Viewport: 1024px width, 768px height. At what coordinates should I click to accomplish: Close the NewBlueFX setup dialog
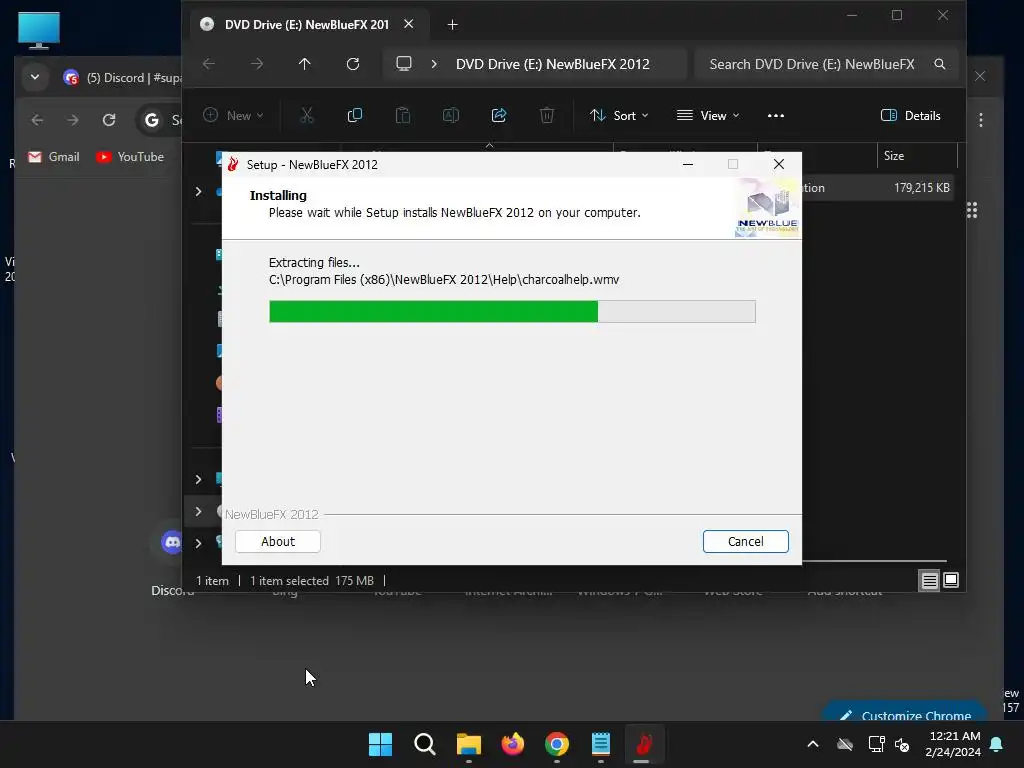coord(778,164)
